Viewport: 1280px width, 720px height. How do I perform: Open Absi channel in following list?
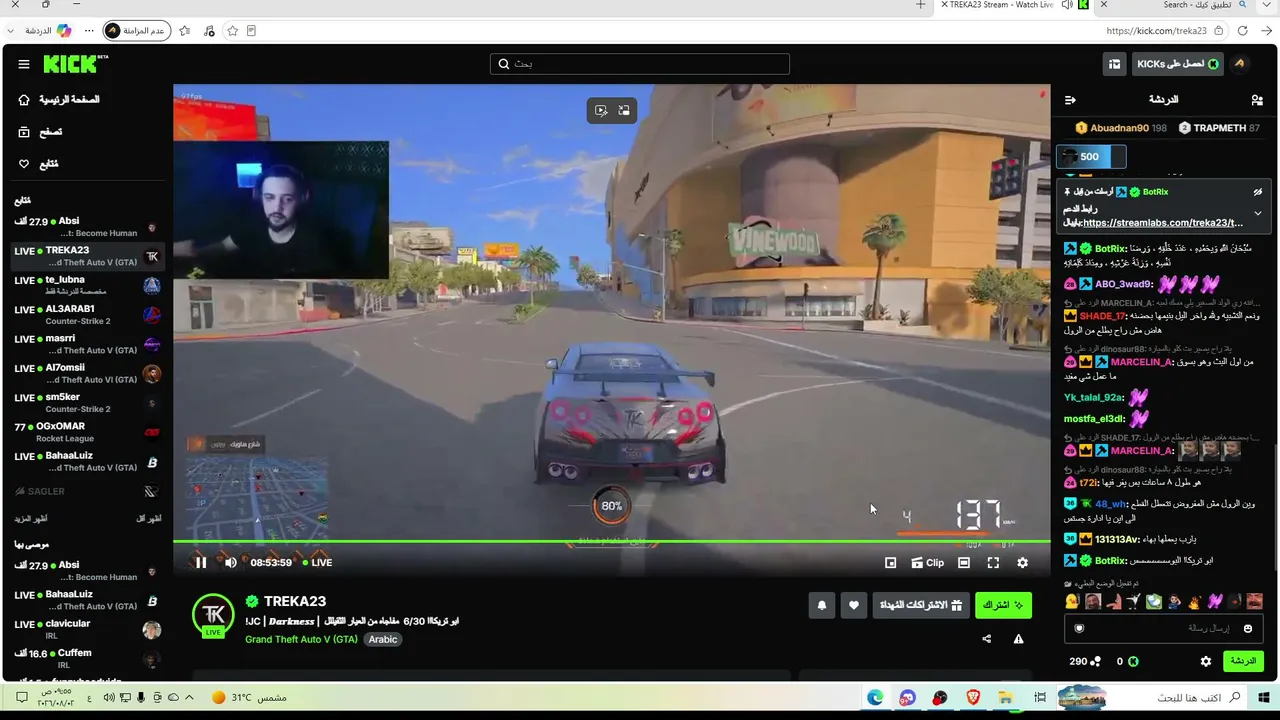[87, 227]
